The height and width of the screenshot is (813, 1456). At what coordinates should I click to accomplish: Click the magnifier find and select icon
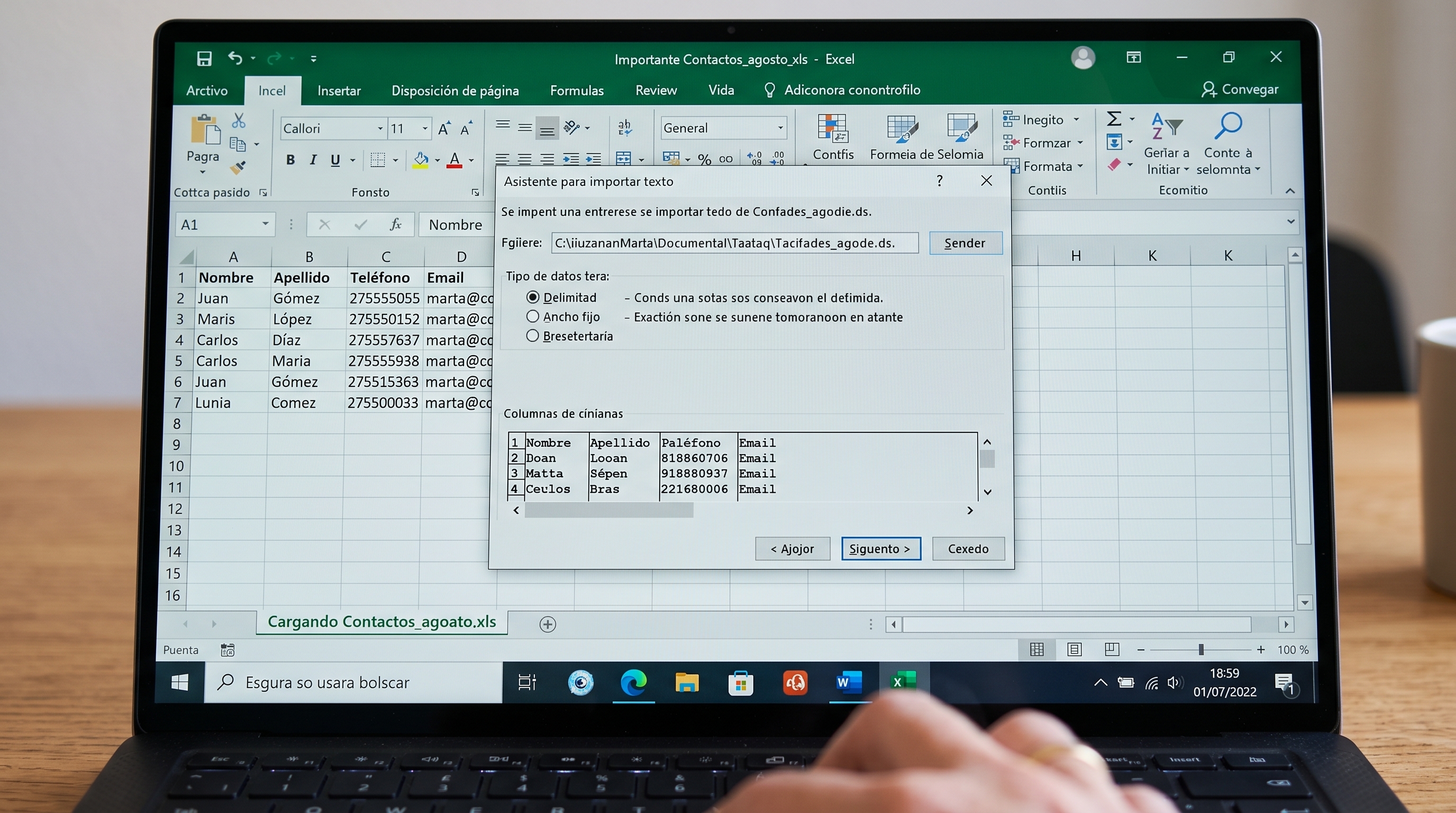pyautogui.click(x=1227, y=125)
